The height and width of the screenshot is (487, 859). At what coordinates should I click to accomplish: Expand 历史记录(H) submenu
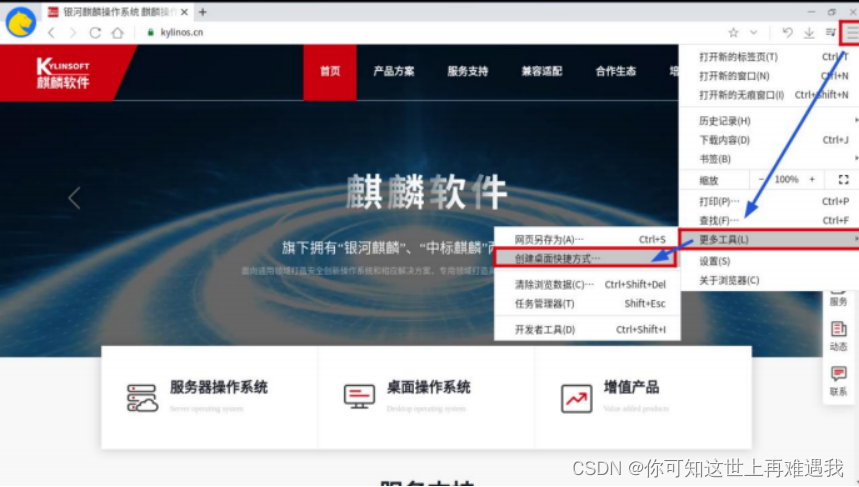pos(769,121)
